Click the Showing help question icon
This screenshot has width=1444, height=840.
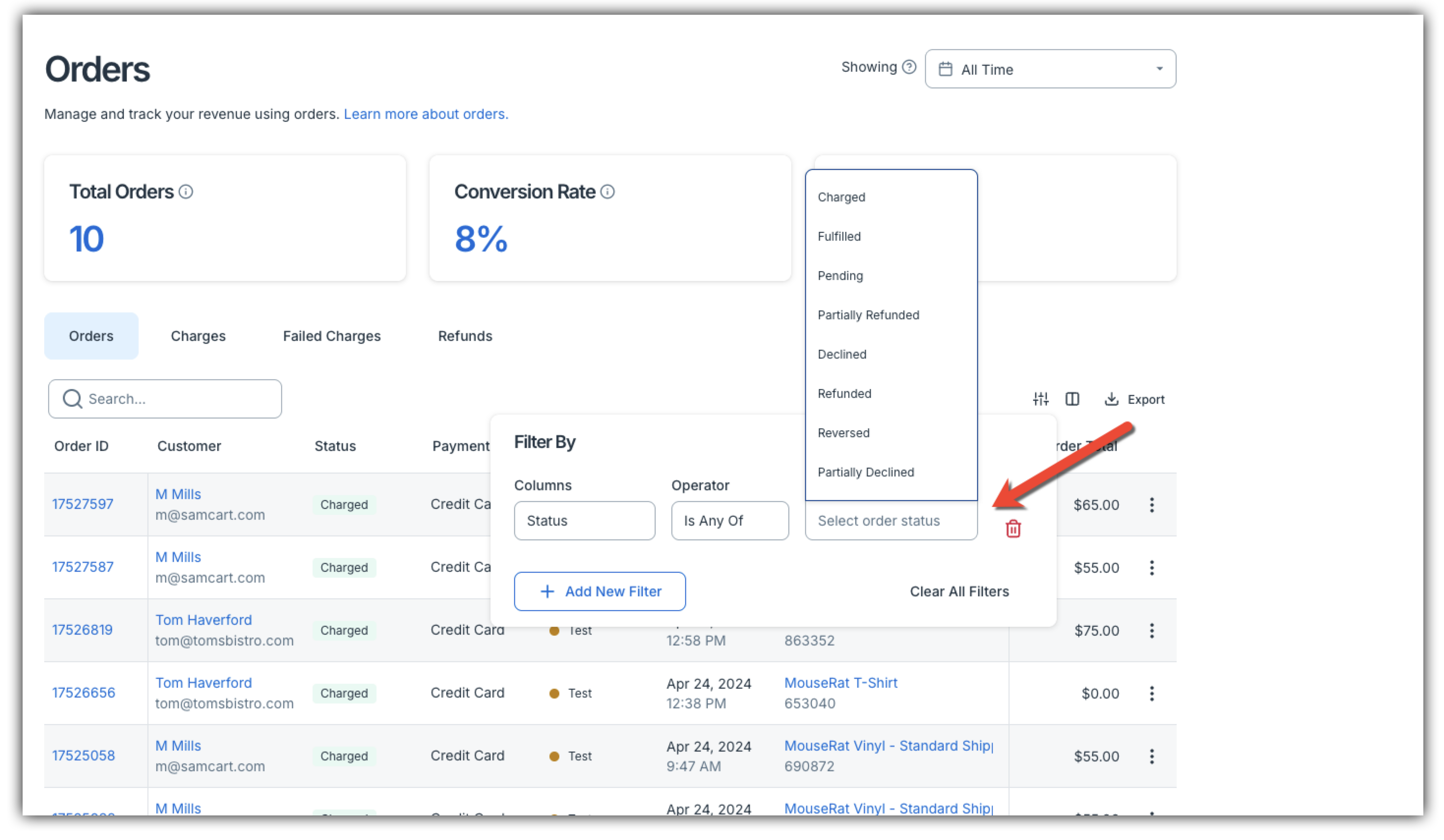pos(909,67)
